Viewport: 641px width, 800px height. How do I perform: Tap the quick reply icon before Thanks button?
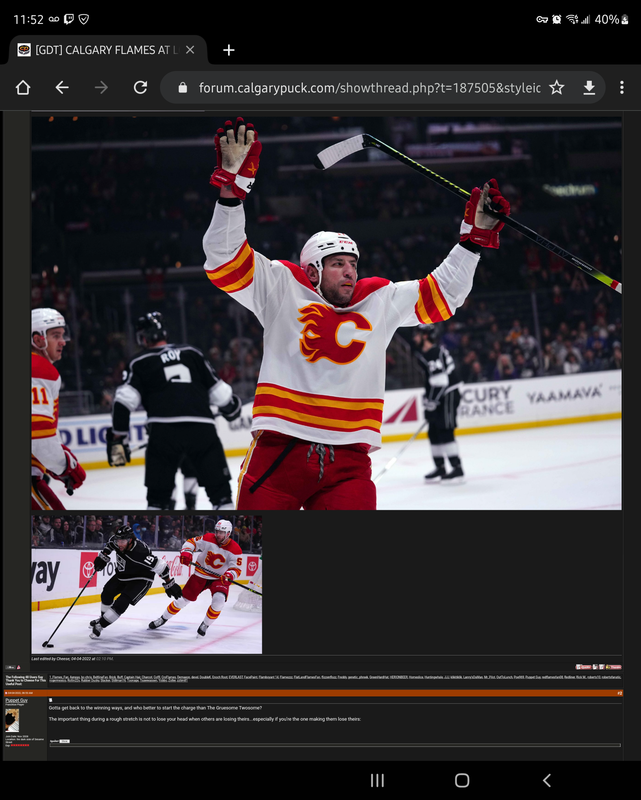(602, 667)
